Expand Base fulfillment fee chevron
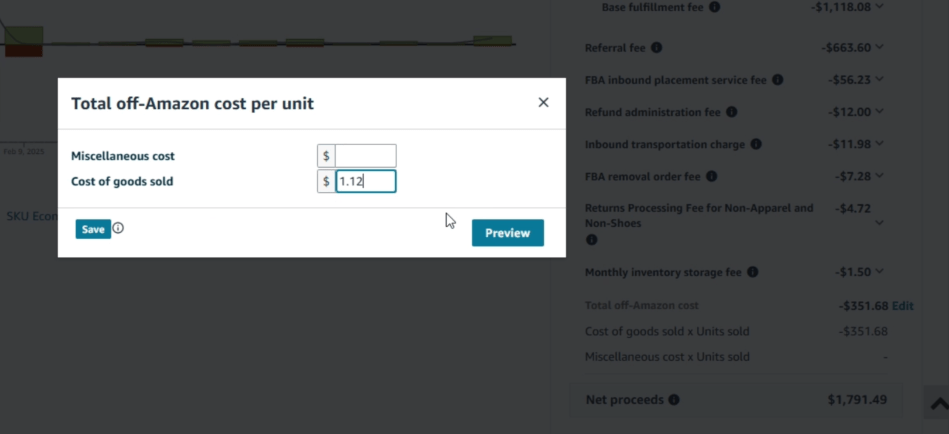This screenshot has height=434, width=949. pyautogui.click(x=879, y=7)
